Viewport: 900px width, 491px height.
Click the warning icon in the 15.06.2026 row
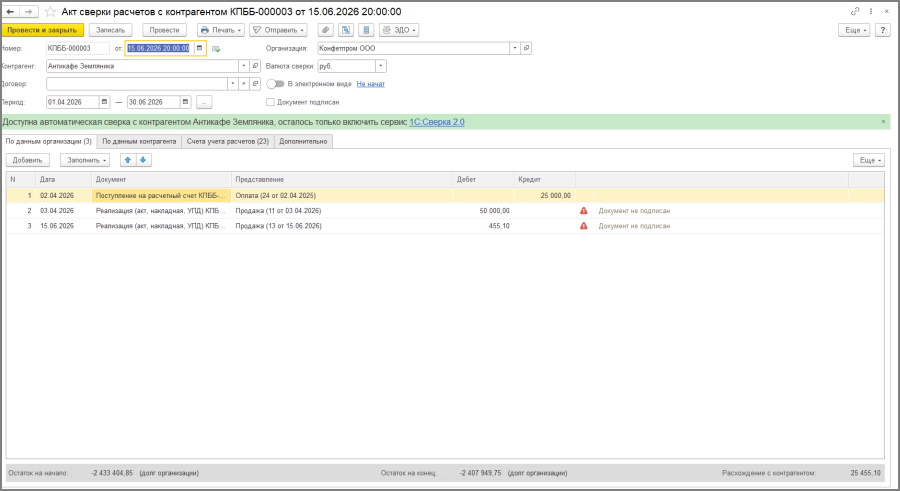pos(584,226)
